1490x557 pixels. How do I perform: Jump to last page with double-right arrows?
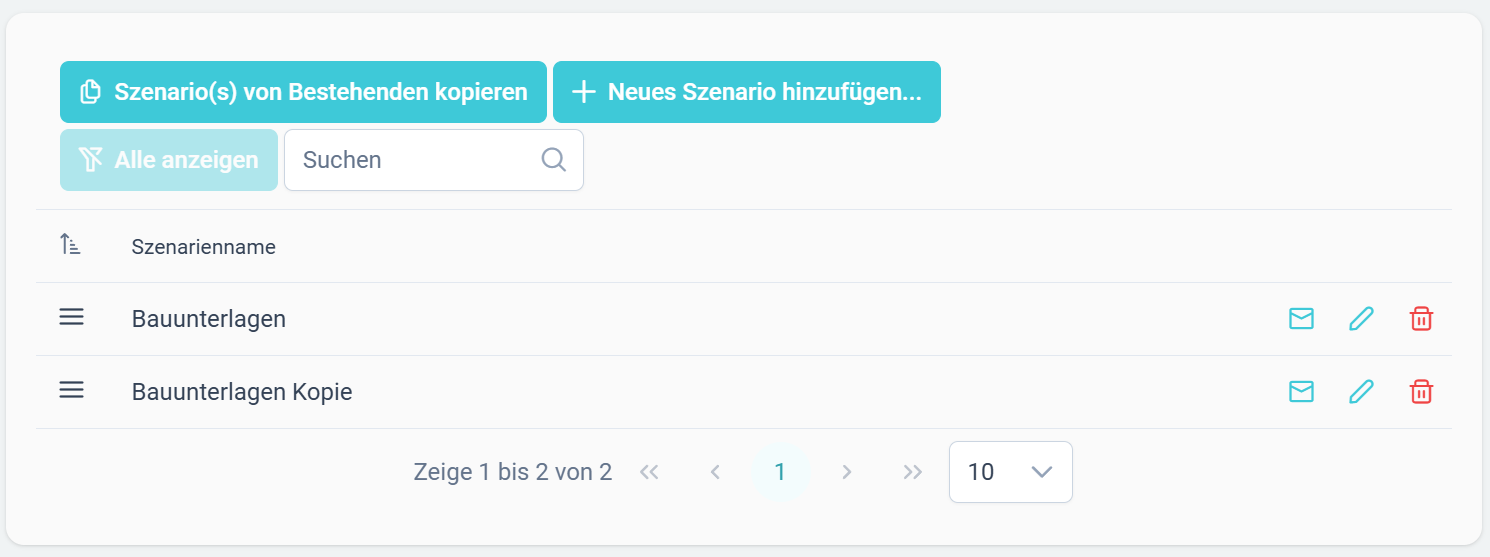click(913, 472)
